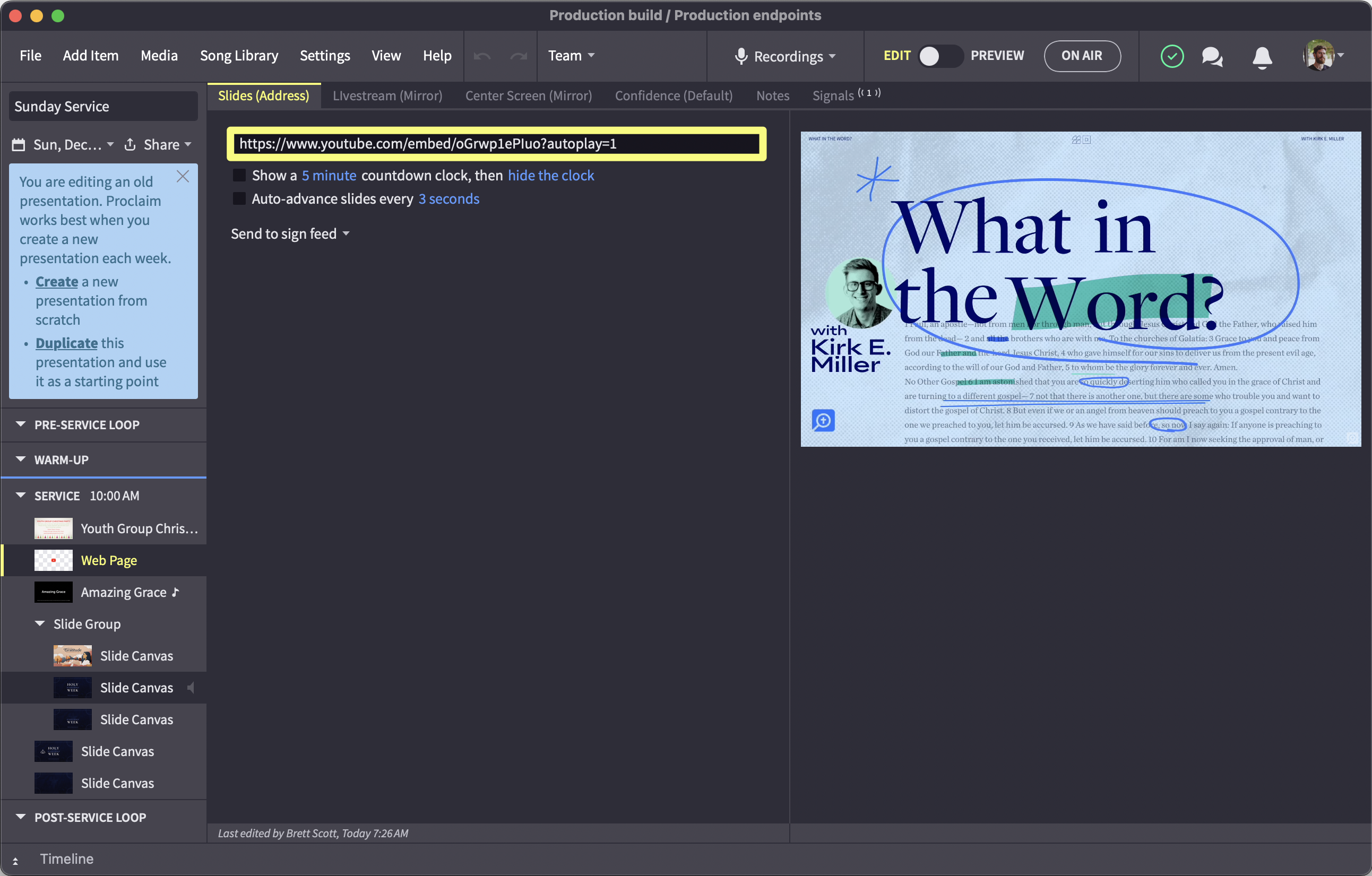
Task: Click the 3 seconds interval link
Action: 448,198
